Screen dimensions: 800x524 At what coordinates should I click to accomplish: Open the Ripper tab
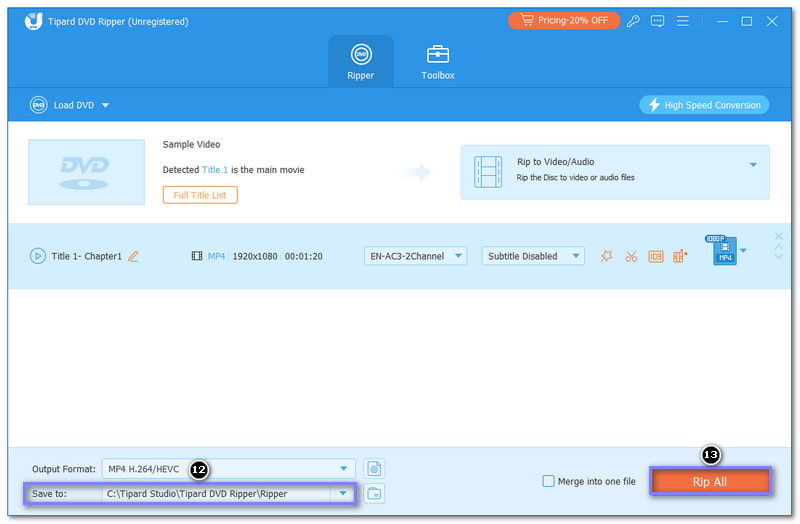(x=361, y=62)
